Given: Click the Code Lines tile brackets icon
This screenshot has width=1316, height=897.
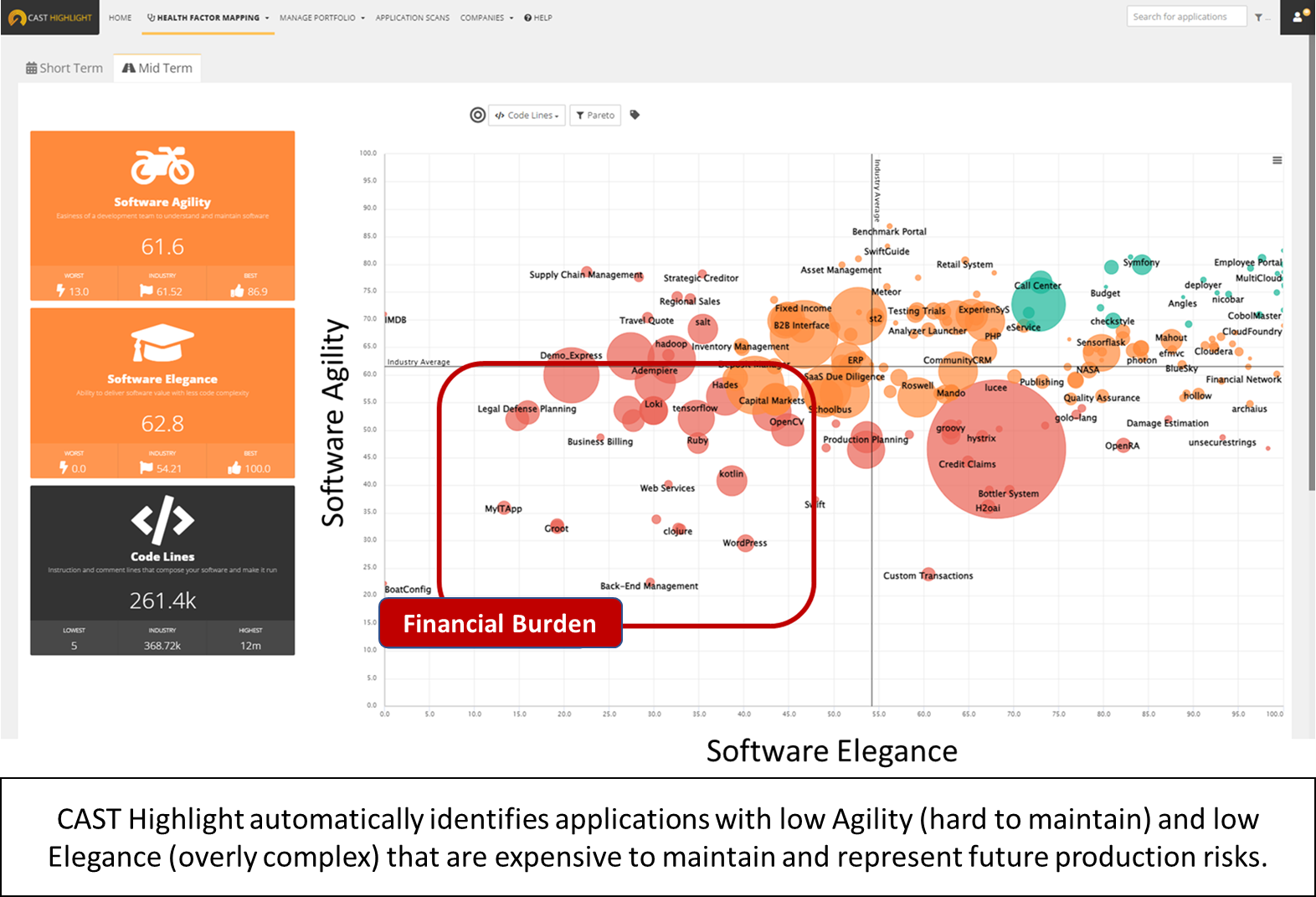Looking at the screenshot, I should 162,520.
